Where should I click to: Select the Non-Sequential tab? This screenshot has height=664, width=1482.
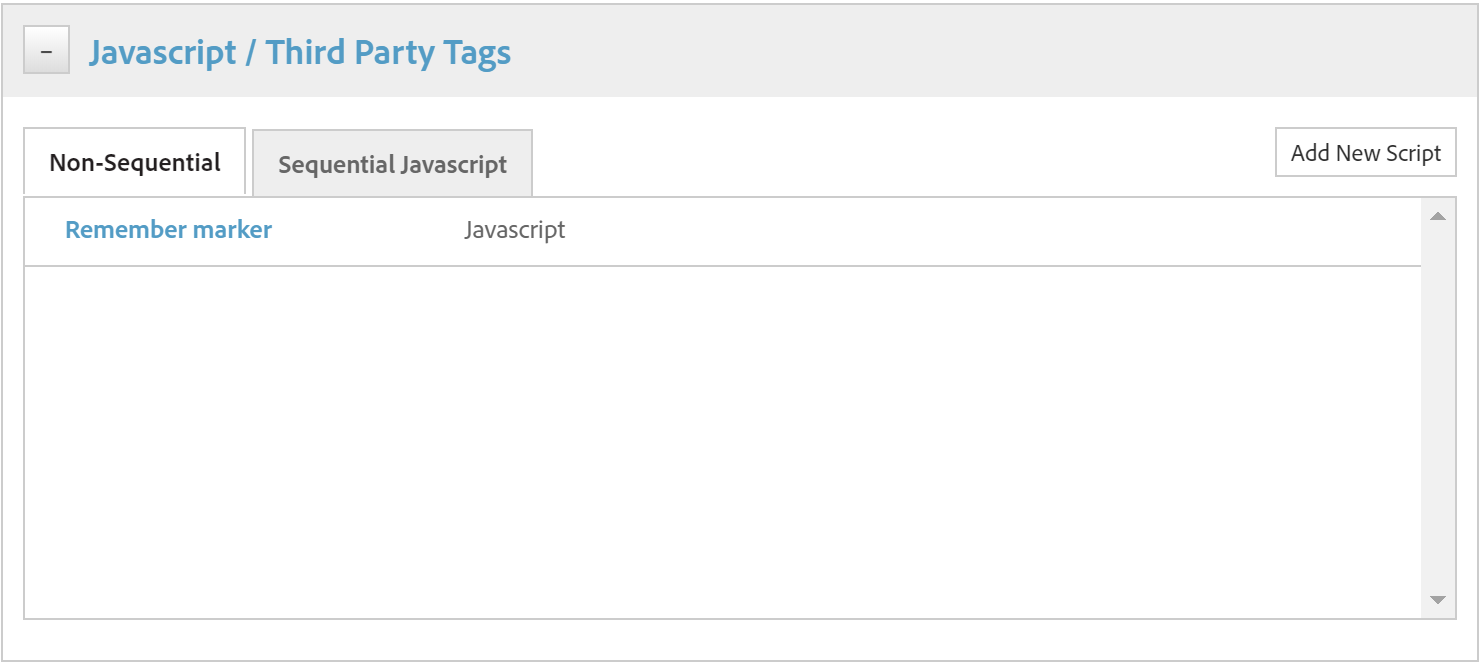(x=135, y=162)
